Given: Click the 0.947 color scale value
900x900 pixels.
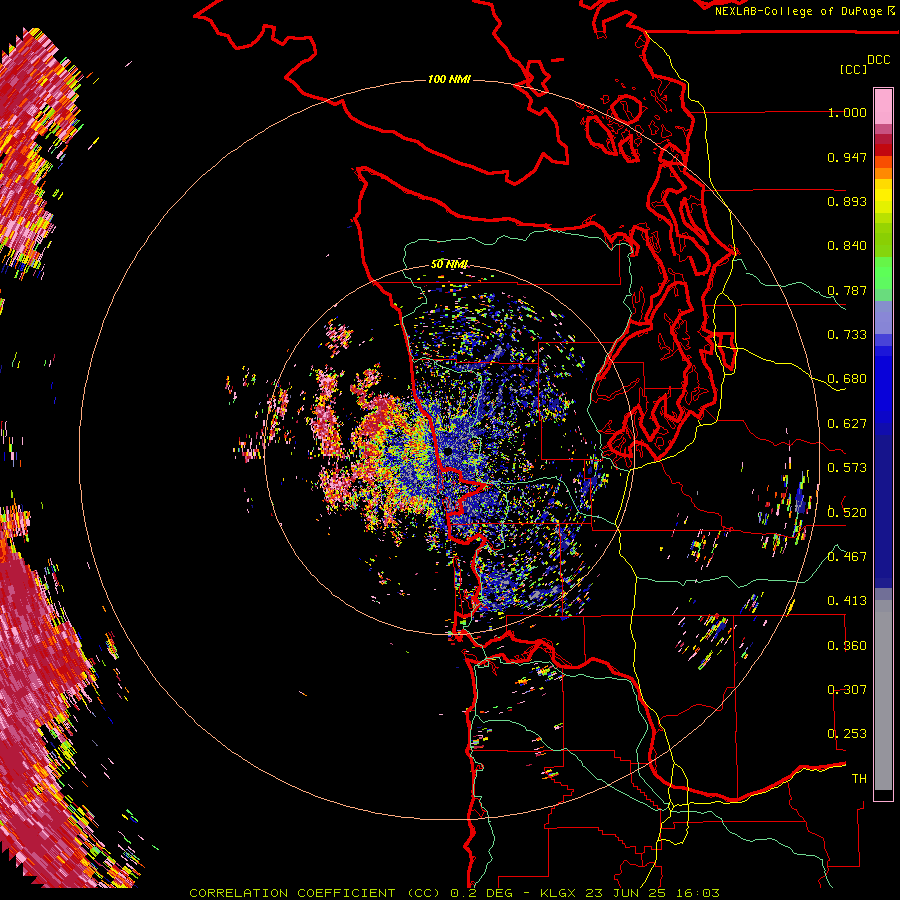Looking at the screenshot, I should coord(847,157).
